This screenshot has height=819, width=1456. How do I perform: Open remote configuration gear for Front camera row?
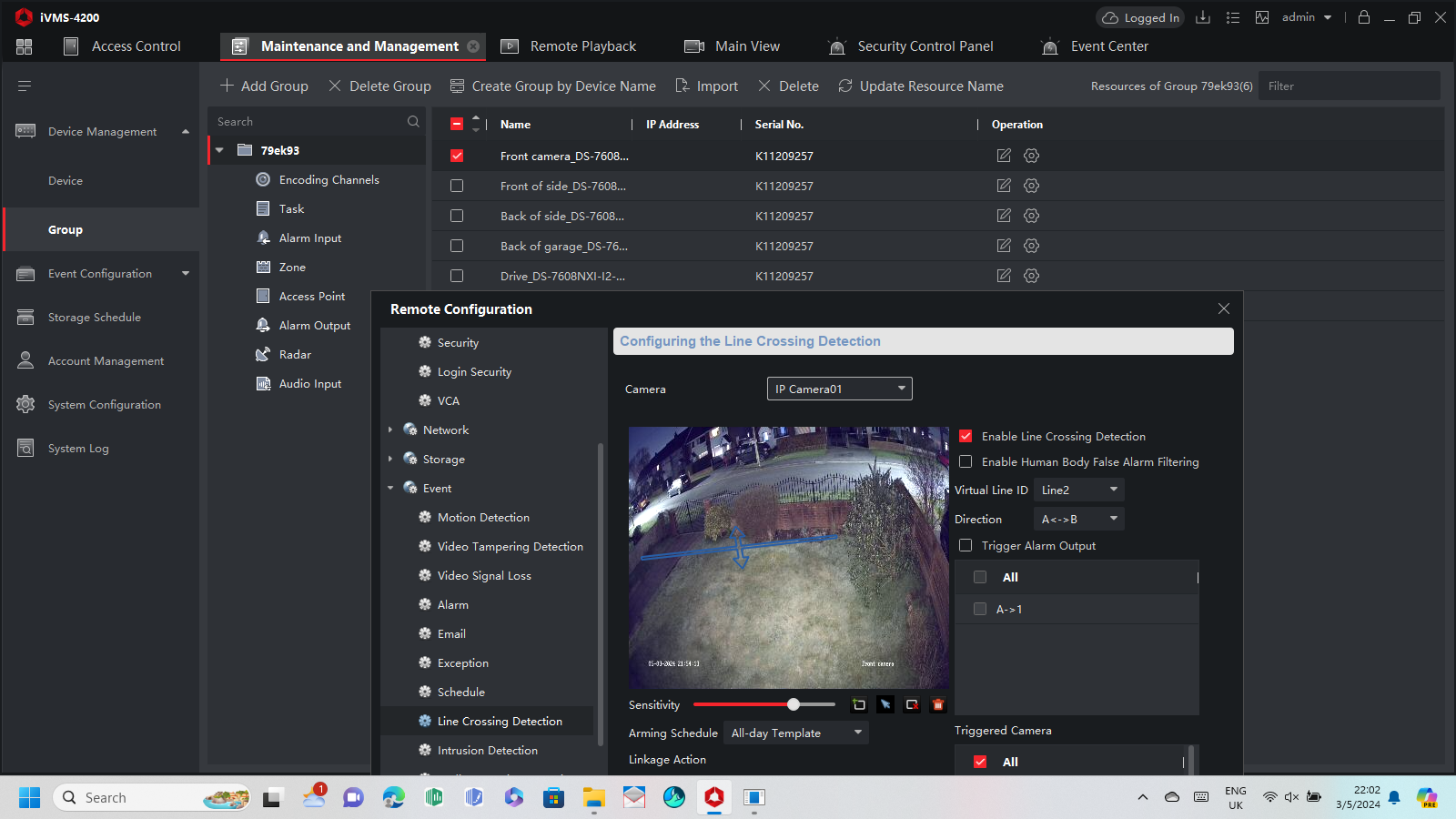[1031, 156]
